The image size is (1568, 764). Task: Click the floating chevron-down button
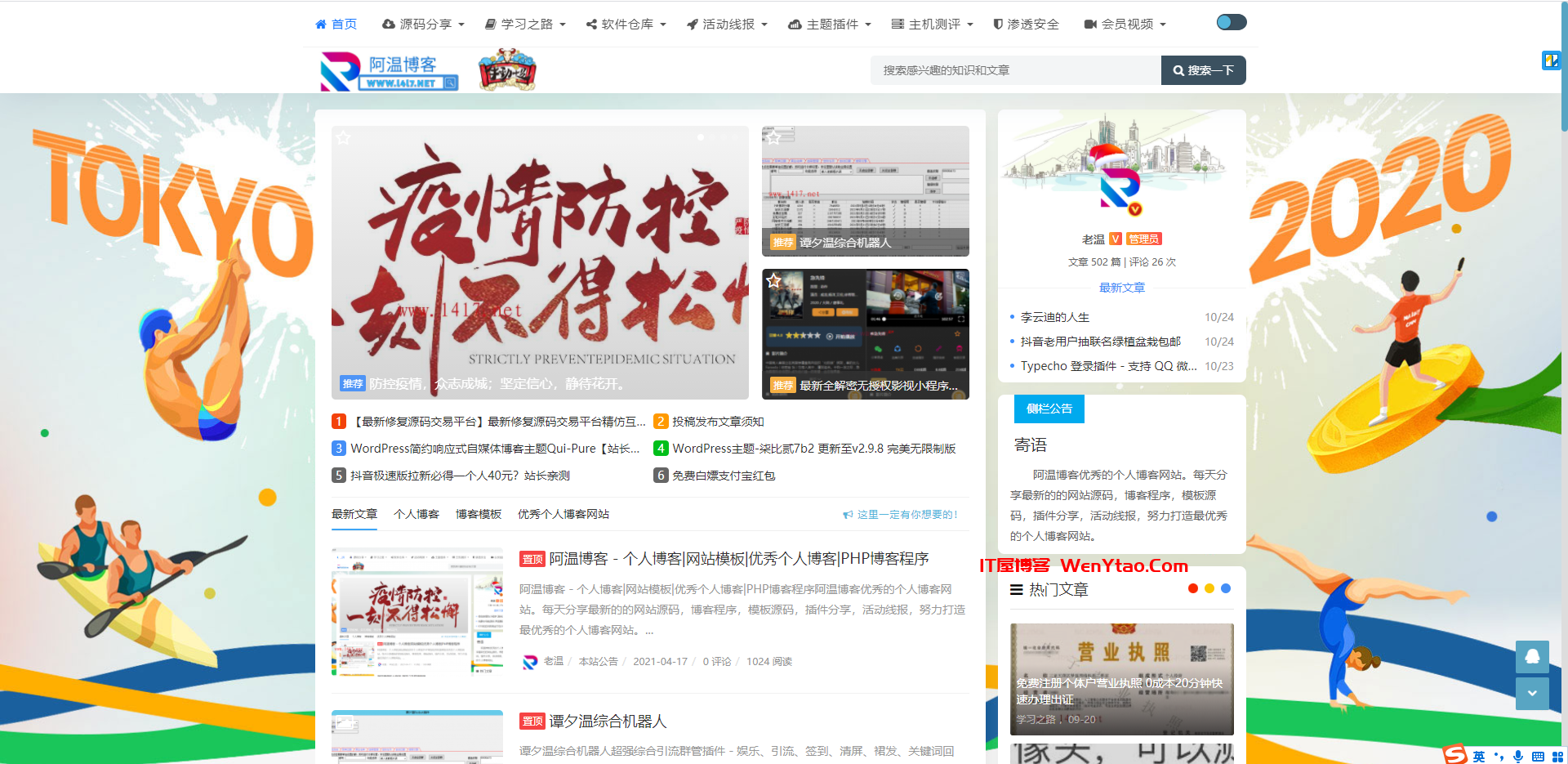[1532, 693]
